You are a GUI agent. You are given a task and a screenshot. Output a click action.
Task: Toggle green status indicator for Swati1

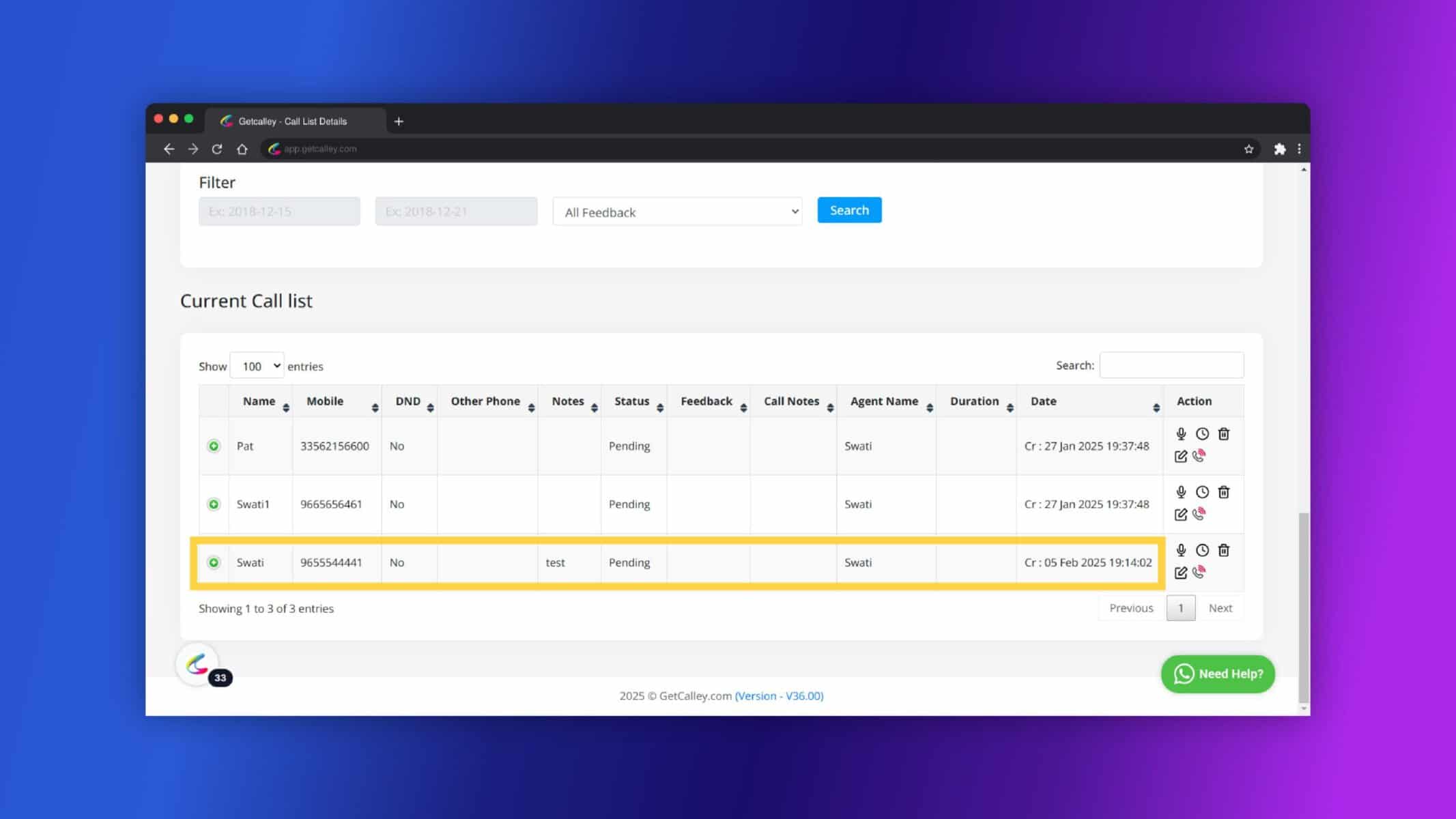click(x=213, y=504)
